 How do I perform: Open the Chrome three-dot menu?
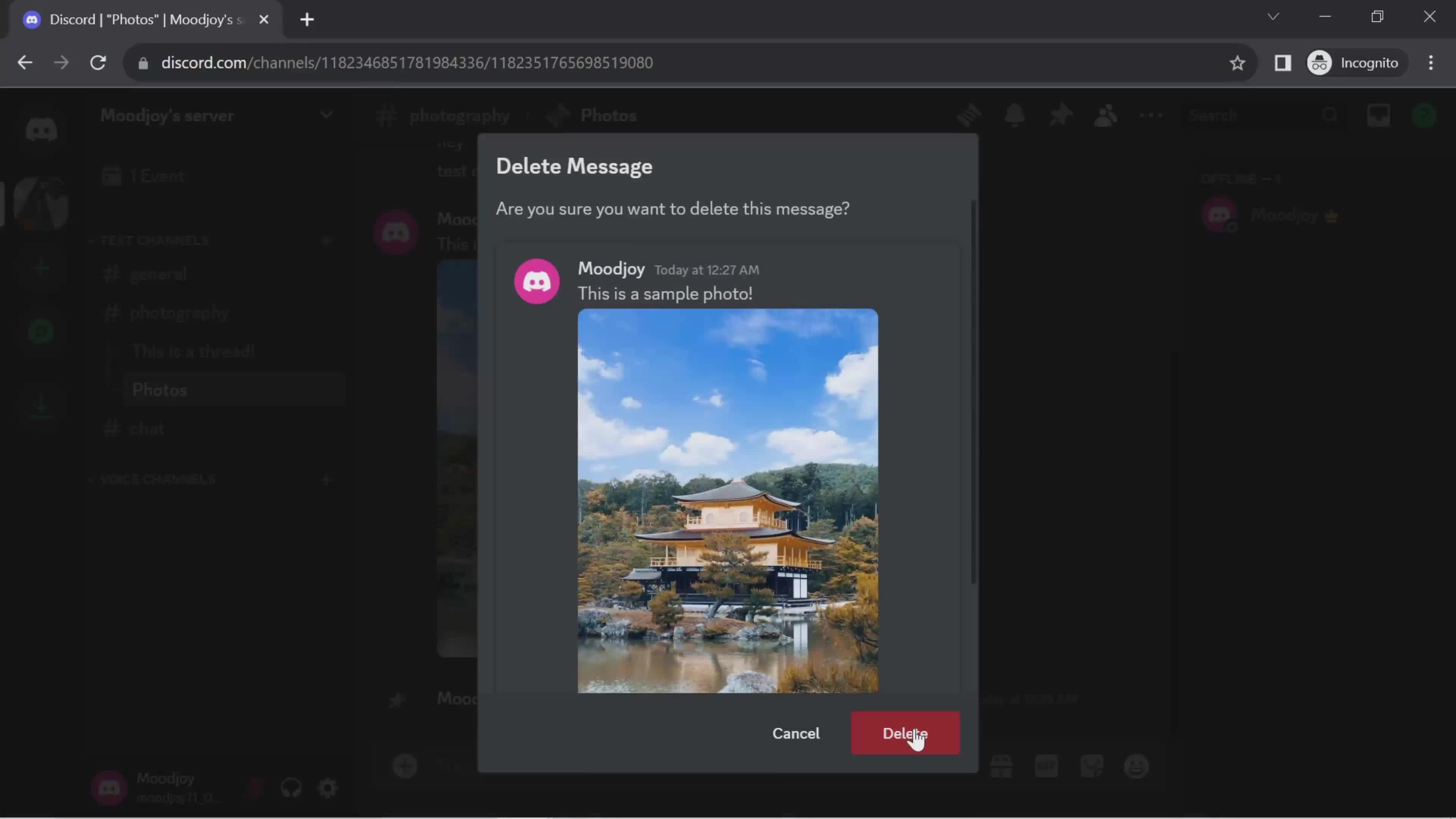coord(1431,63)
